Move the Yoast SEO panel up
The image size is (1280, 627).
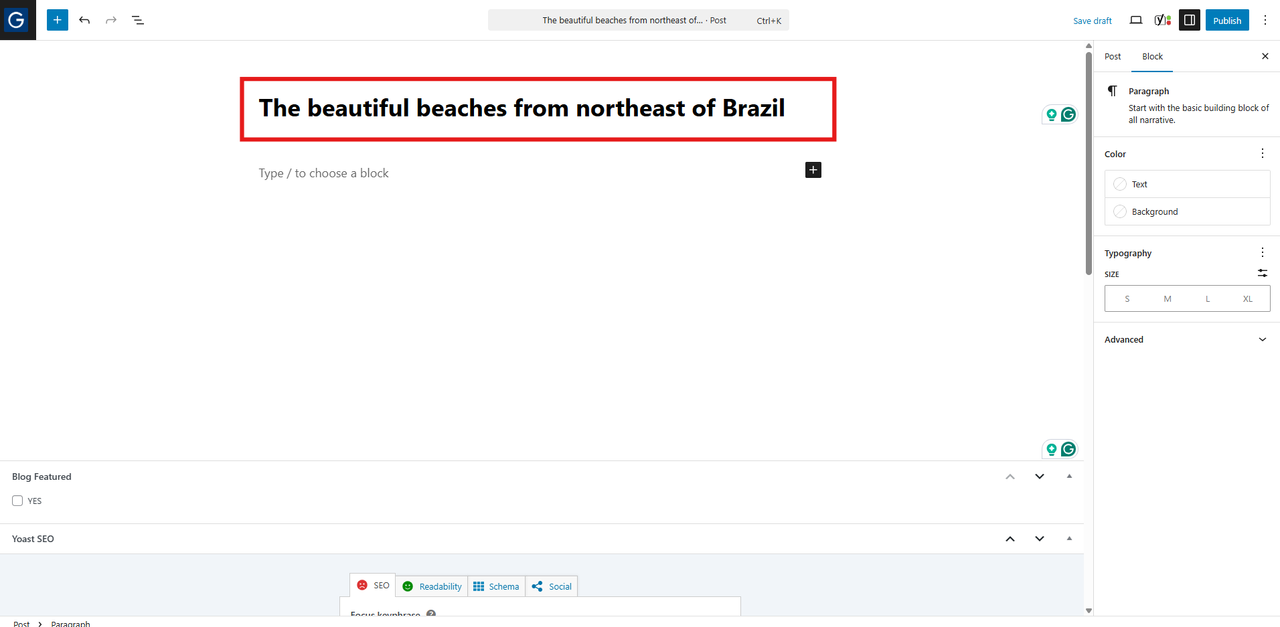(x=1010, y=539)
